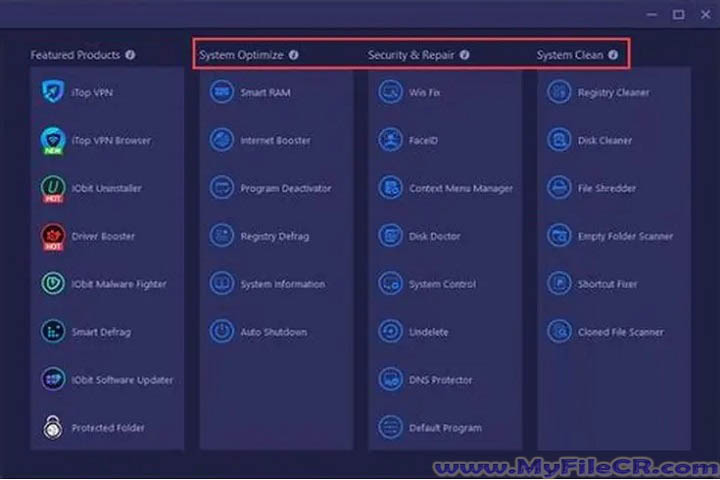
Task: Click the "Registry Cleaner" label
Action: (613, 93)
